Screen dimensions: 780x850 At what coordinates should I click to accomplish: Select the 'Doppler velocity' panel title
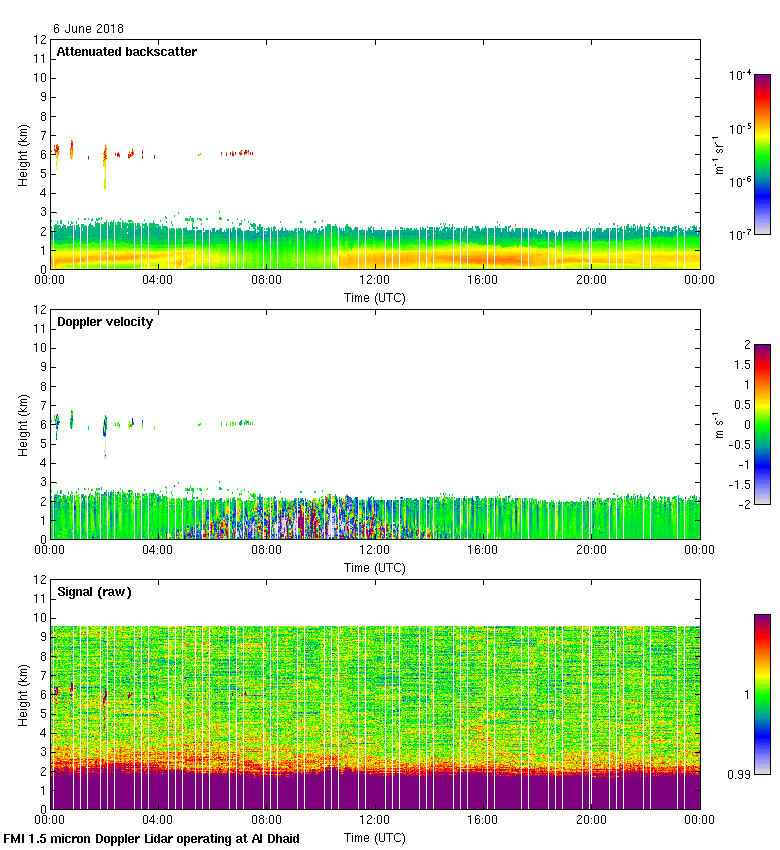click(x=105, y=322)
